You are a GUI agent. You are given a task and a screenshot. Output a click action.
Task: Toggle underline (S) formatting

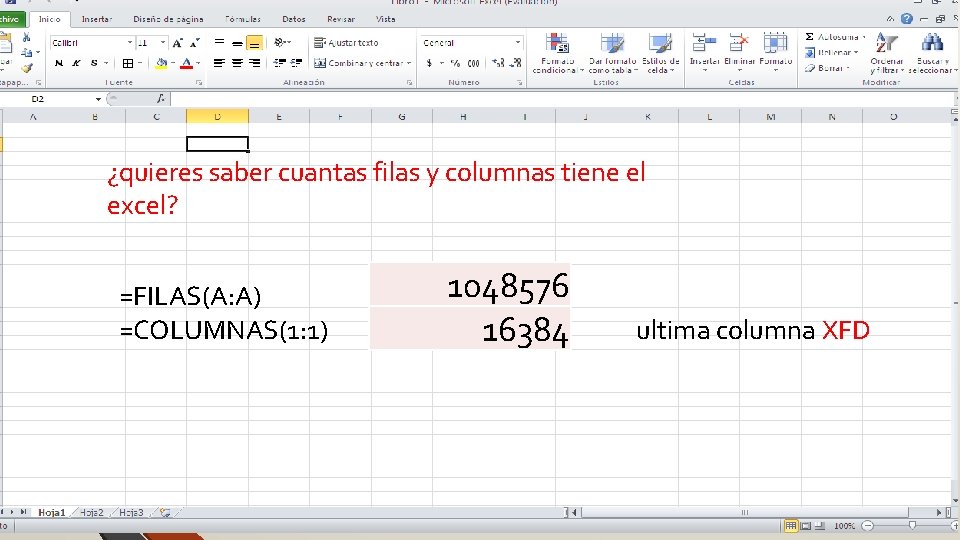point(94,63)
